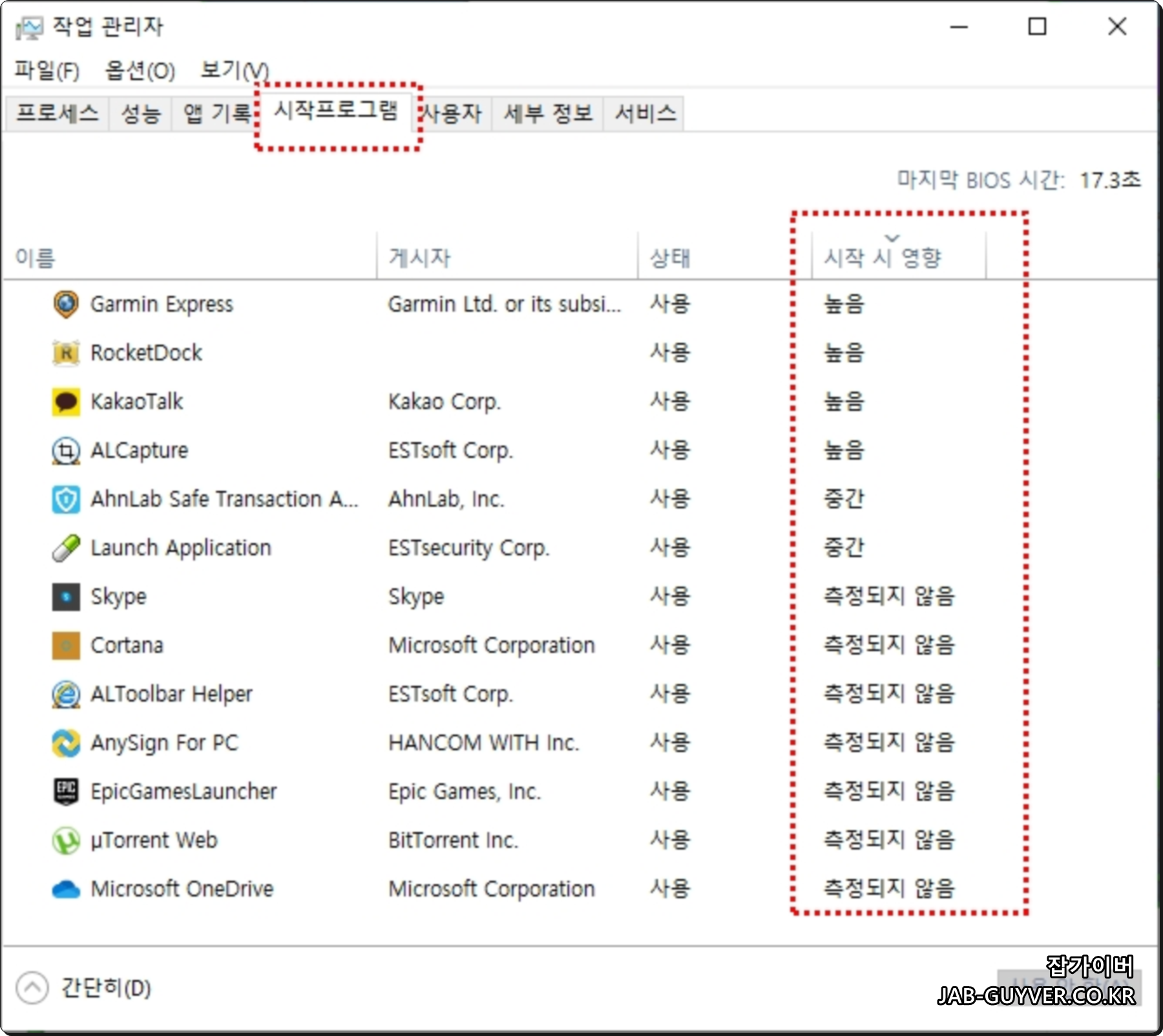Click publisher HANCOM WITH Inc.
The height and width of the screenshot is (1036, 1163).
tap(484, 743)
